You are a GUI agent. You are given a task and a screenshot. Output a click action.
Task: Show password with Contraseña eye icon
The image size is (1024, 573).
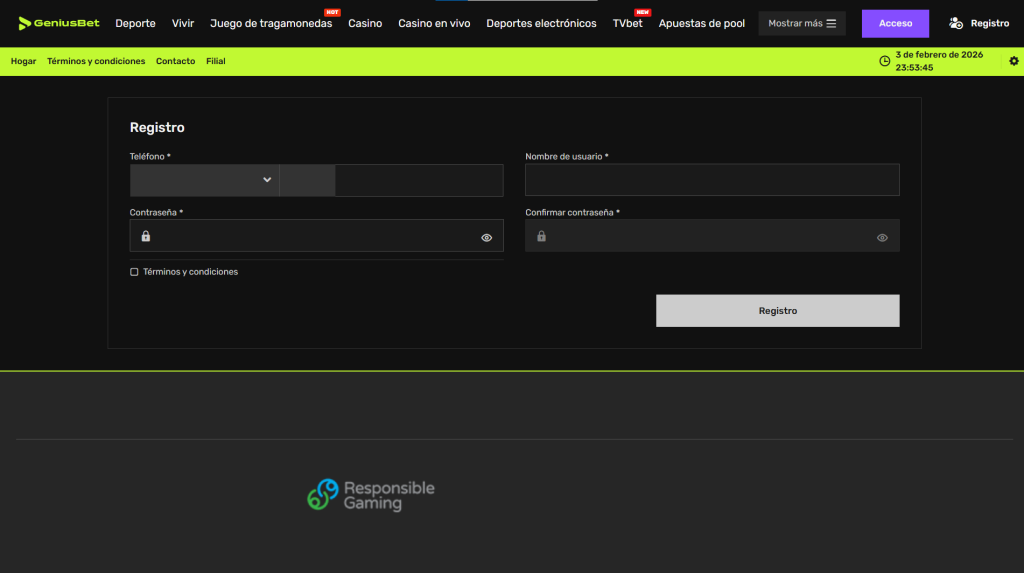[487, 238]
